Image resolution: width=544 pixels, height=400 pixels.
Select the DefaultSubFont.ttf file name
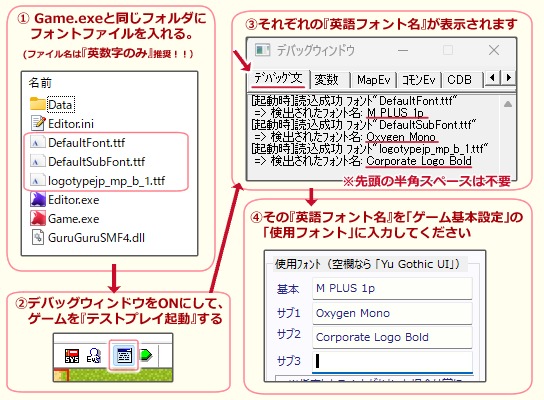click(96, 162)
